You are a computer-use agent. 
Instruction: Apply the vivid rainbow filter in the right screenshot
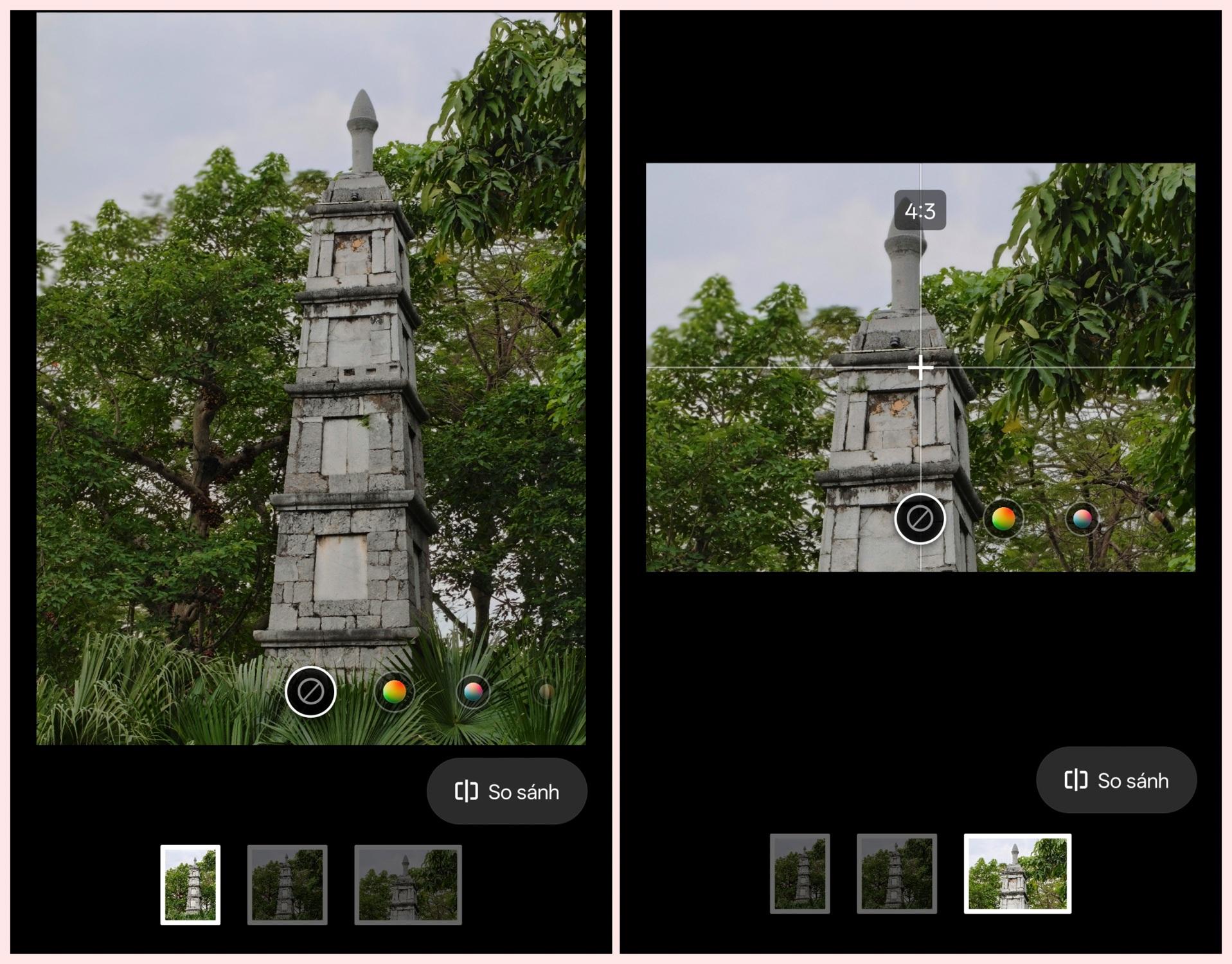[x=1003, y=519]
